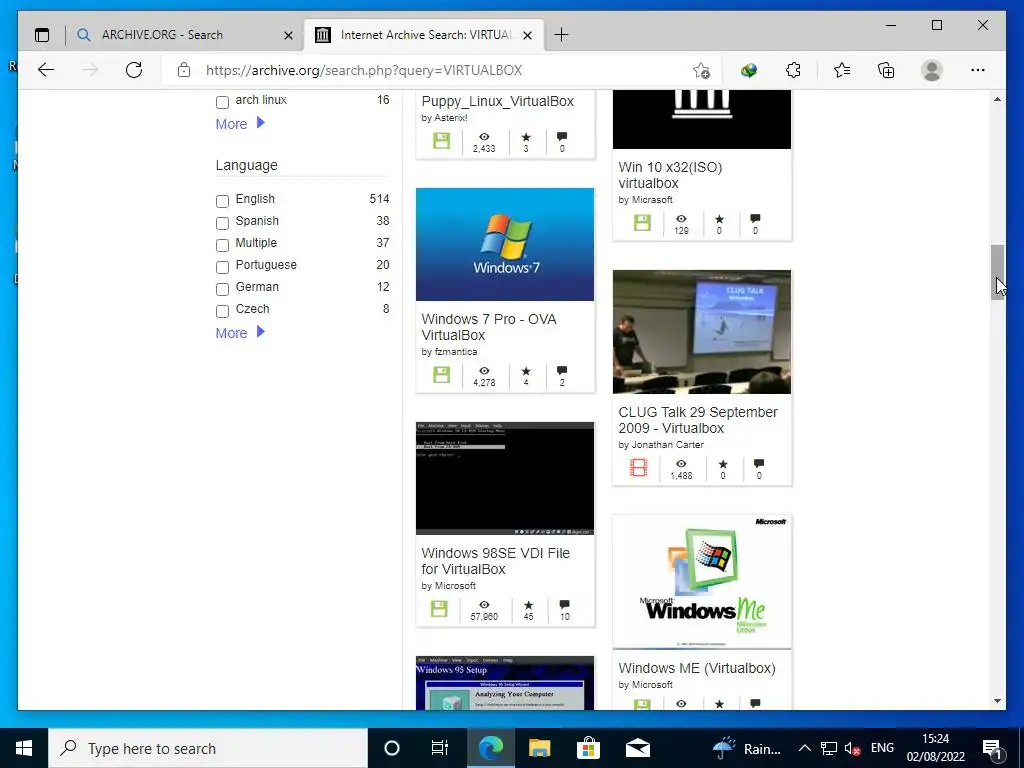Check the arch linux filter
Screen dimensions: 1024x768
pos(222,102)
